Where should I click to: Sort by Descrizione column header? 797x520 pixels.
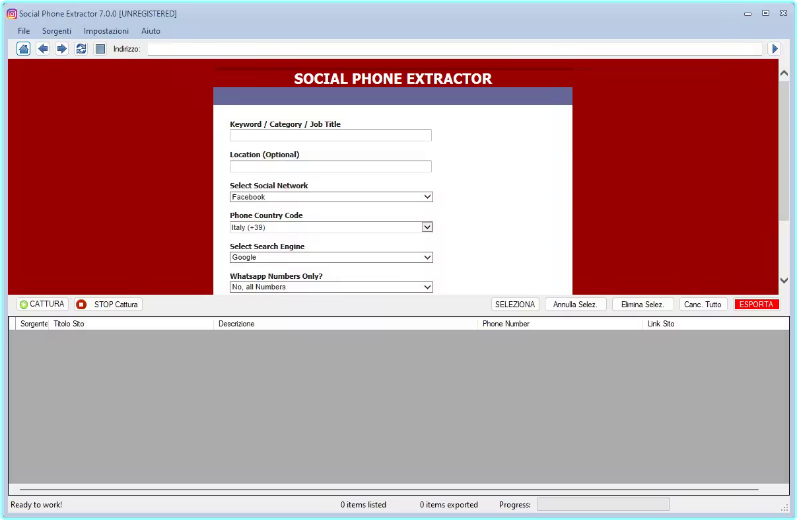(x=346, y=323)
